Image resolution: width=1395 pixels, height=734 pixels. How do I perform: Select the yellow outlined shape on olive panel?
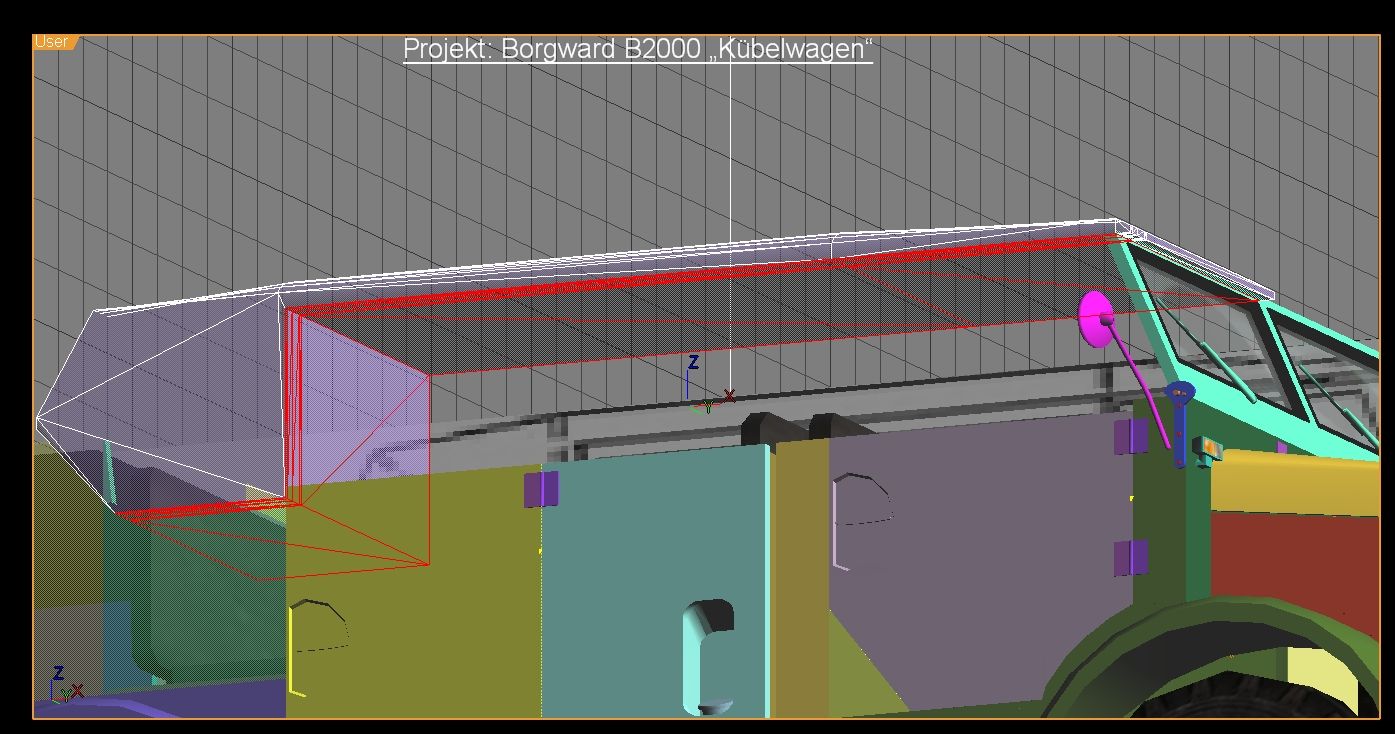(317, 647)
